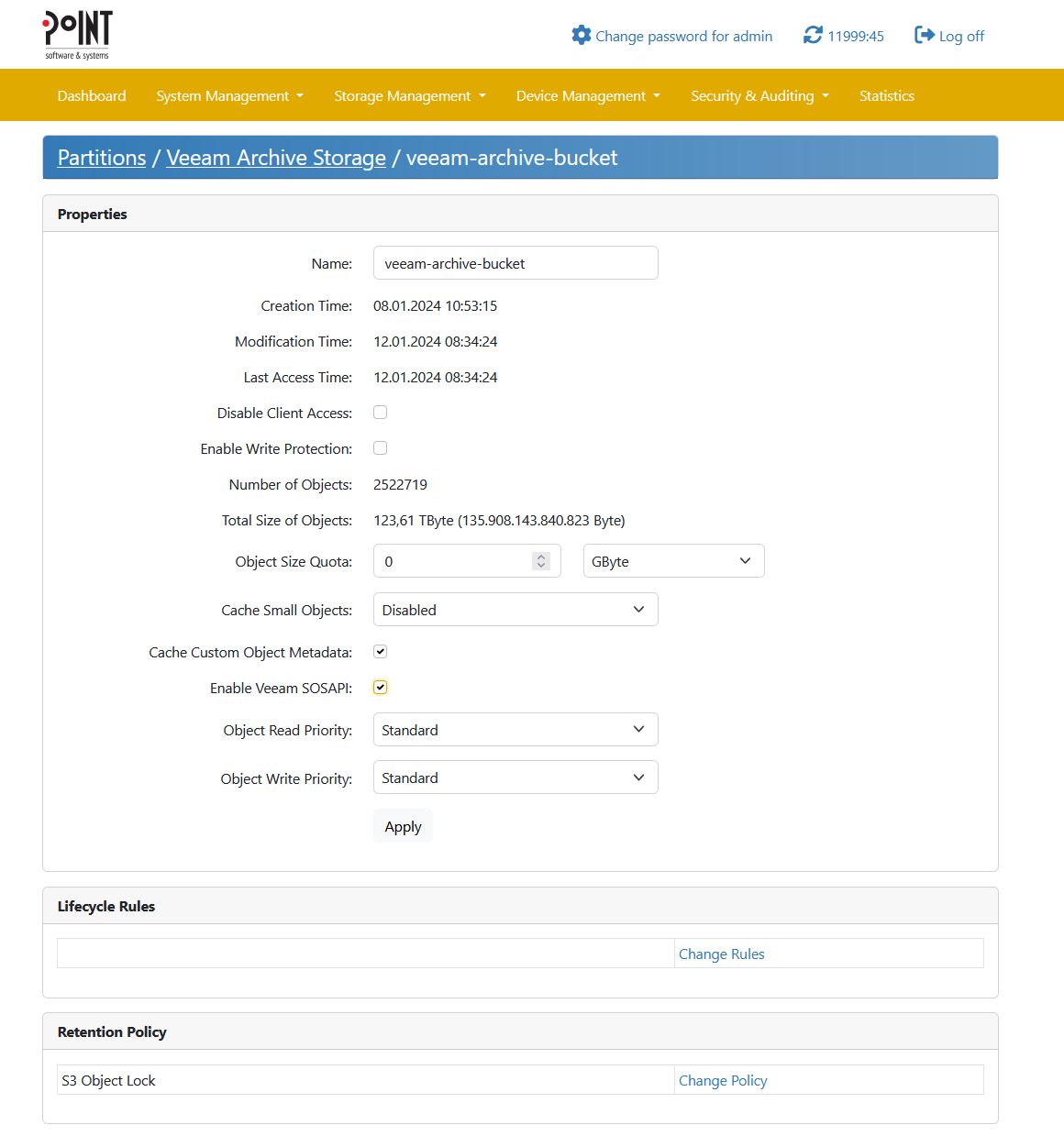Open Change password for admin link
This screenshot has height=1136, width=1064.
click(x=683, y=36)
